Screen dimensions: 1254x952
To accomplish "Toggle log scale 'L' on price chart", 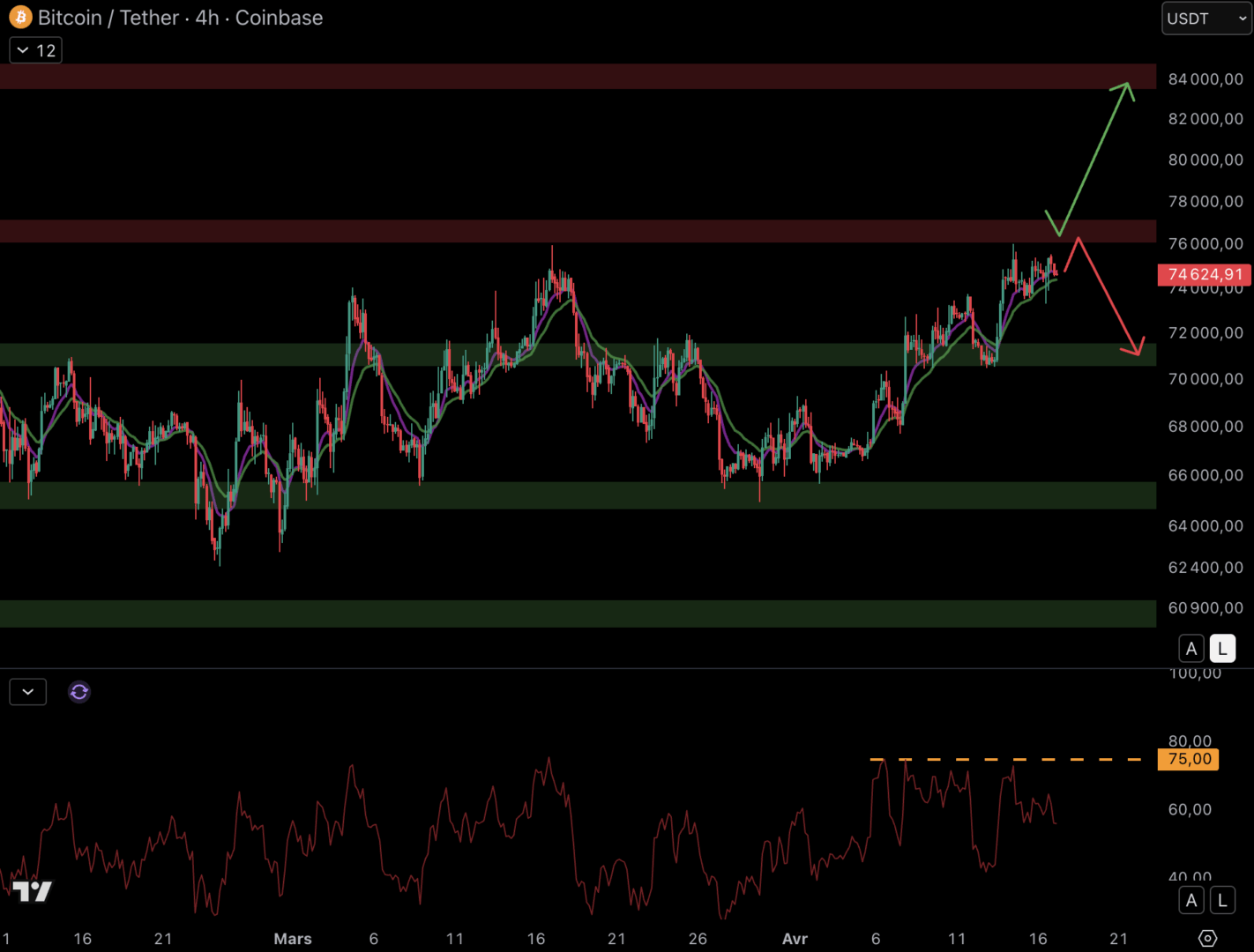I will (x=1222, y=649).
